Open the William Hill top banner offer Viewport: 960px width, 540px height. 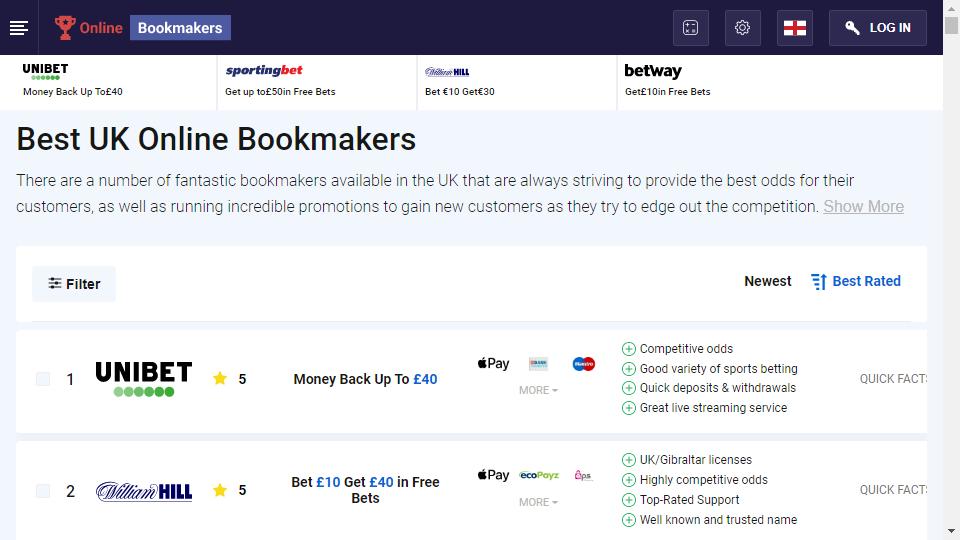coord(517,83)
